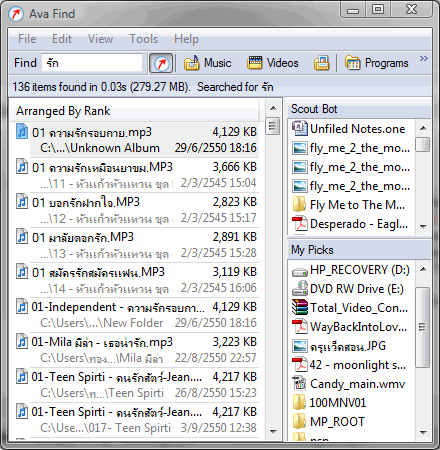Click Scout Bot scroll up arrow
Image resolution: width=440 pixels, height=450 pixels.
pos(423,128)
